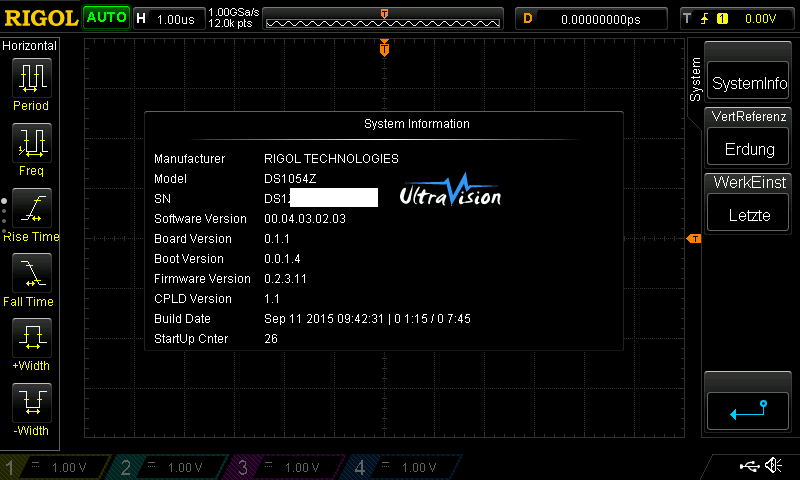Viewport: 800px width, 480px height.
Task: Toggle channel 2 label at bottom
Action: tap(126, 467)
